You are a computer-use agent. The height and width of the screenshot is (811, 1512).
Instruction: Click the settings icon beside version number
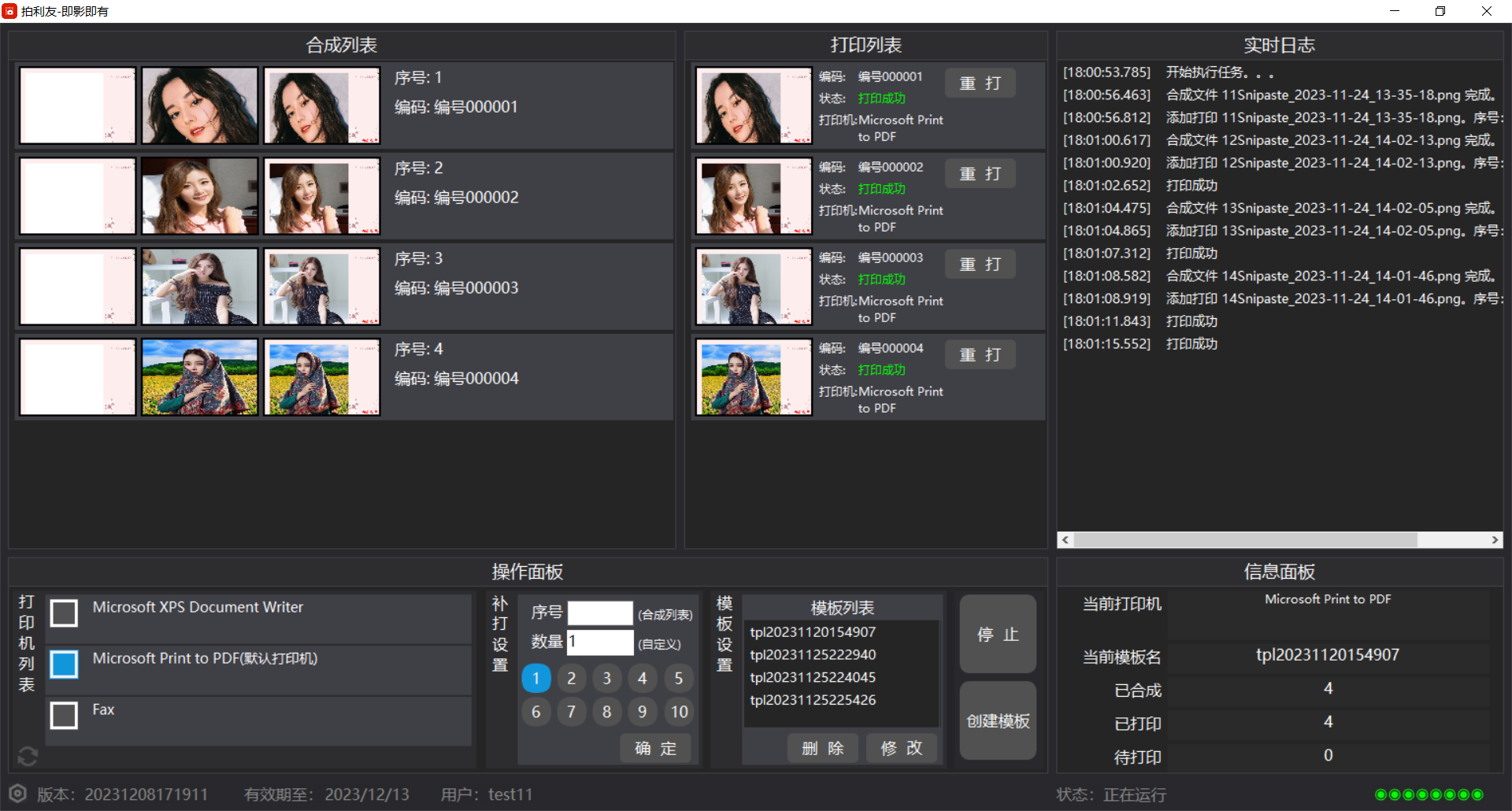pos(18,794)
